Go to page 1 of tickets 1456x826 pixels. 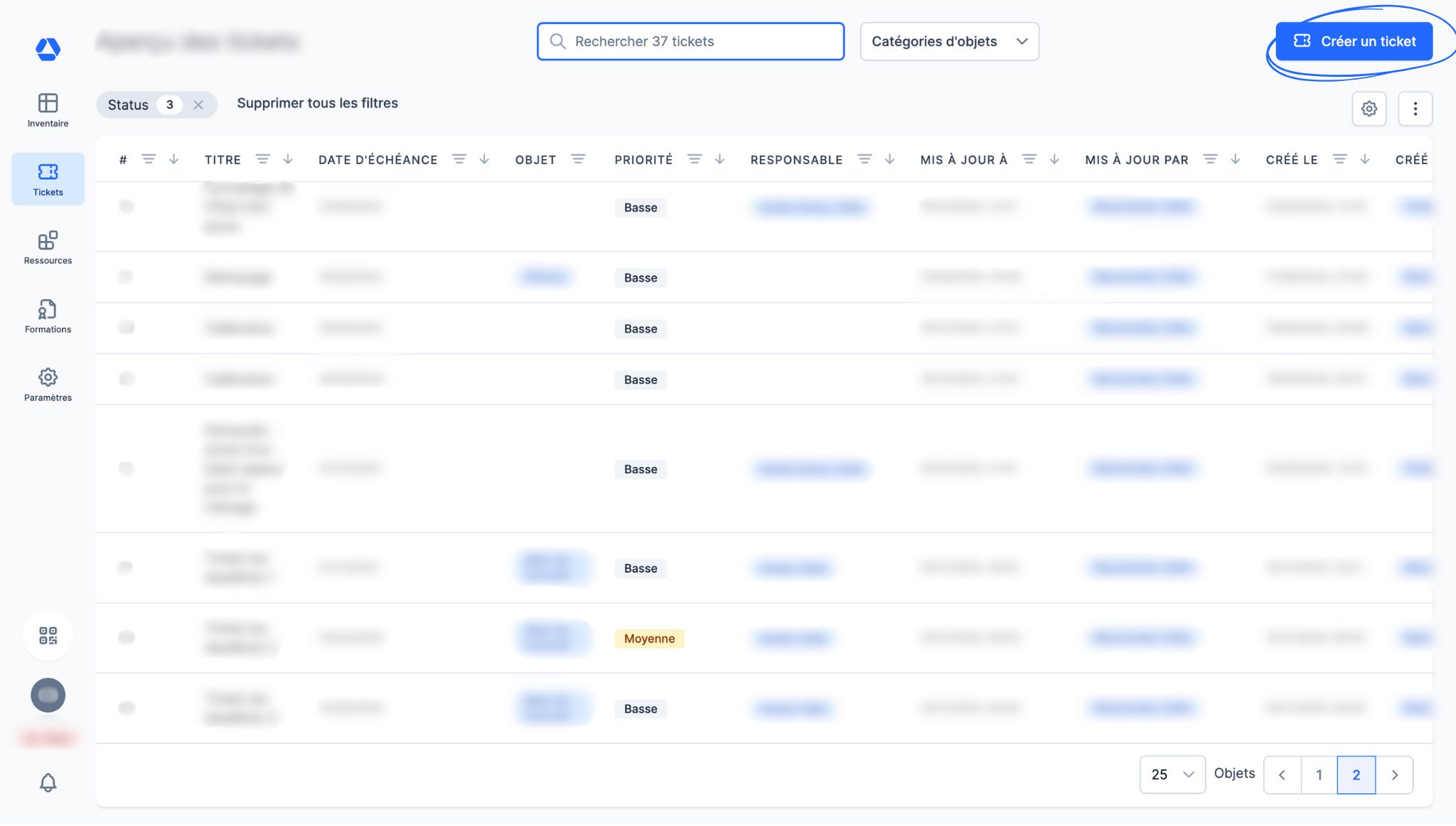click(1319, 774)
